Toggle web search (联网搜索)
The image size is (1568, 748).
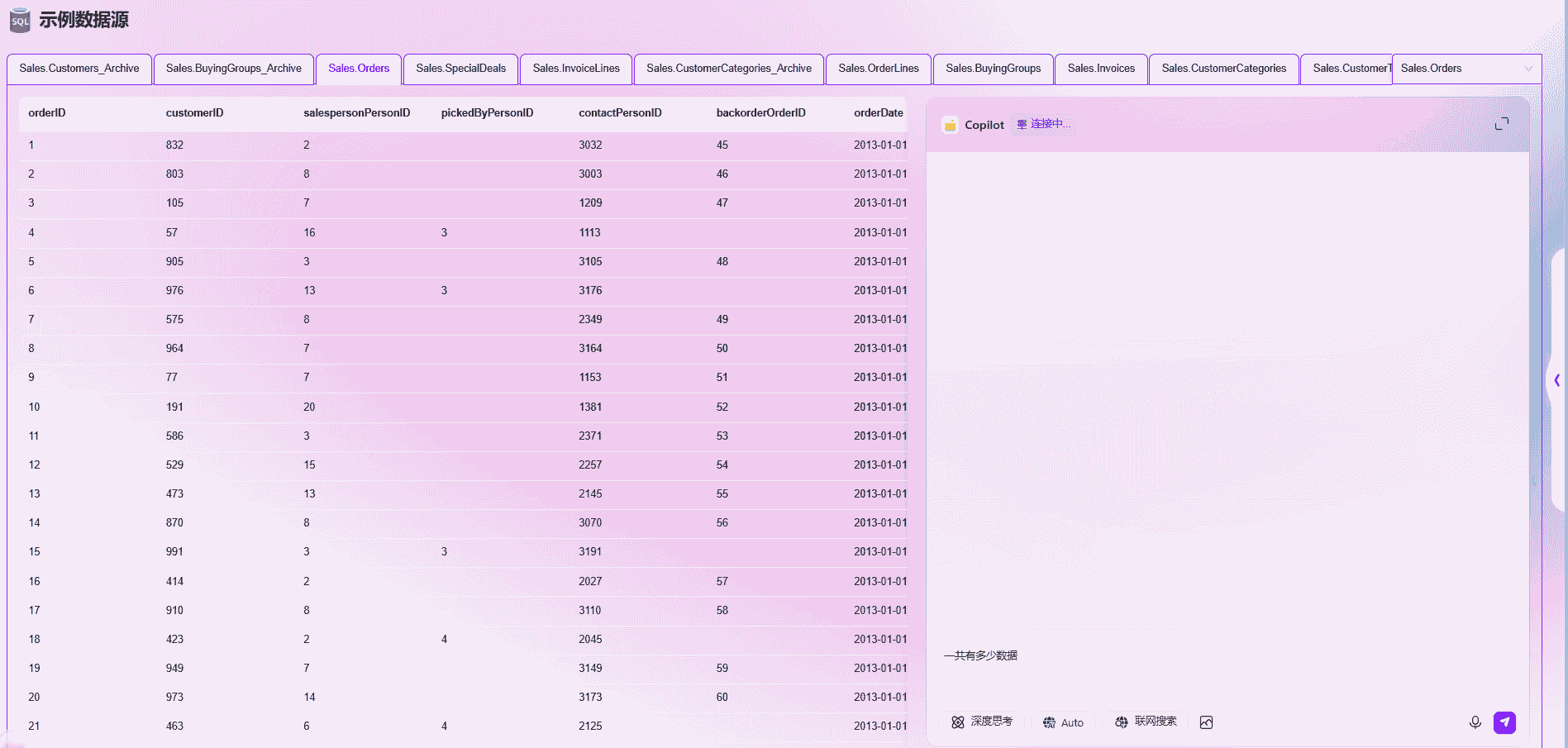pos(1146,722)
